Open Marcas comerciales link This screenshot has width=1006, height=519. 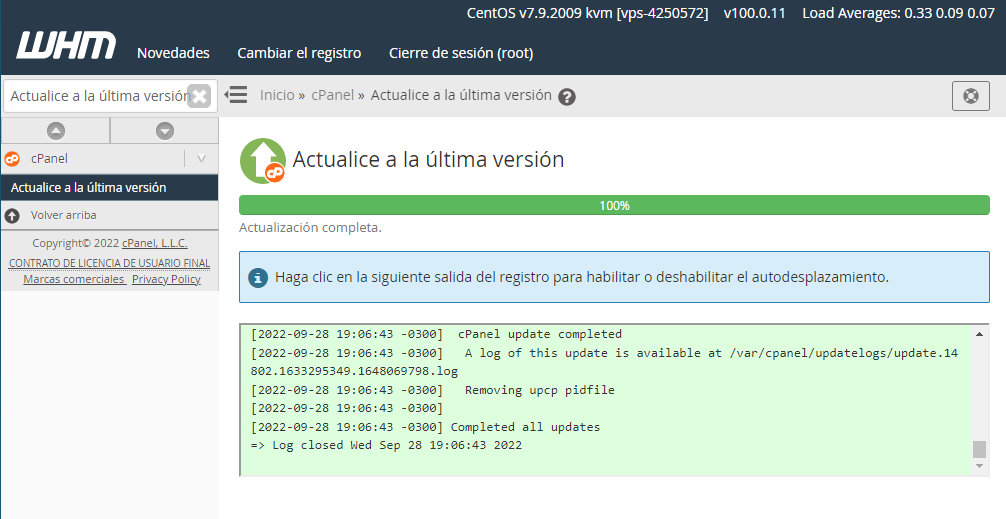(x=74, y=279)
